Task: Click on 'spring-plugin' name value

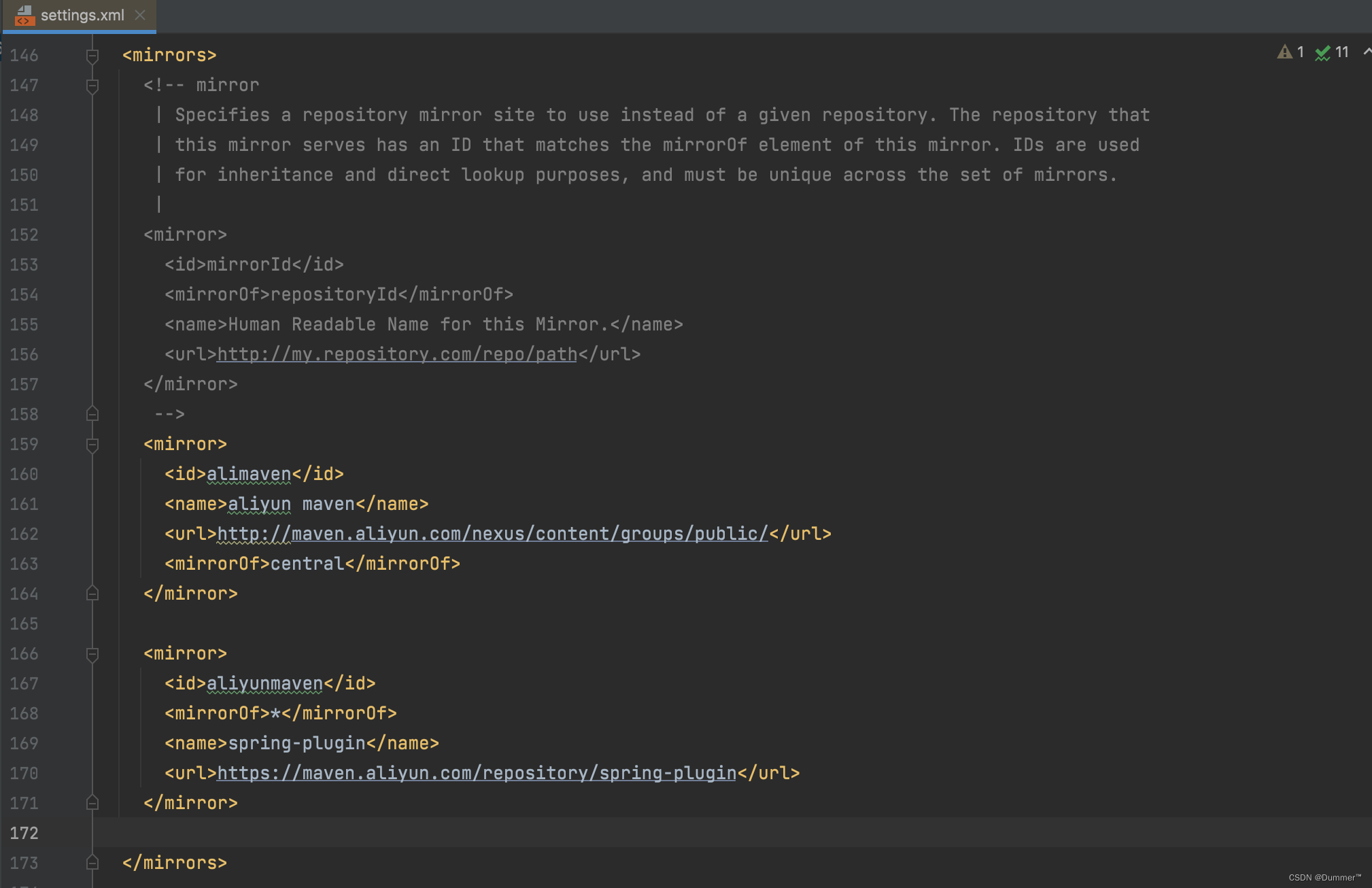Action: (x=296, y=743)
